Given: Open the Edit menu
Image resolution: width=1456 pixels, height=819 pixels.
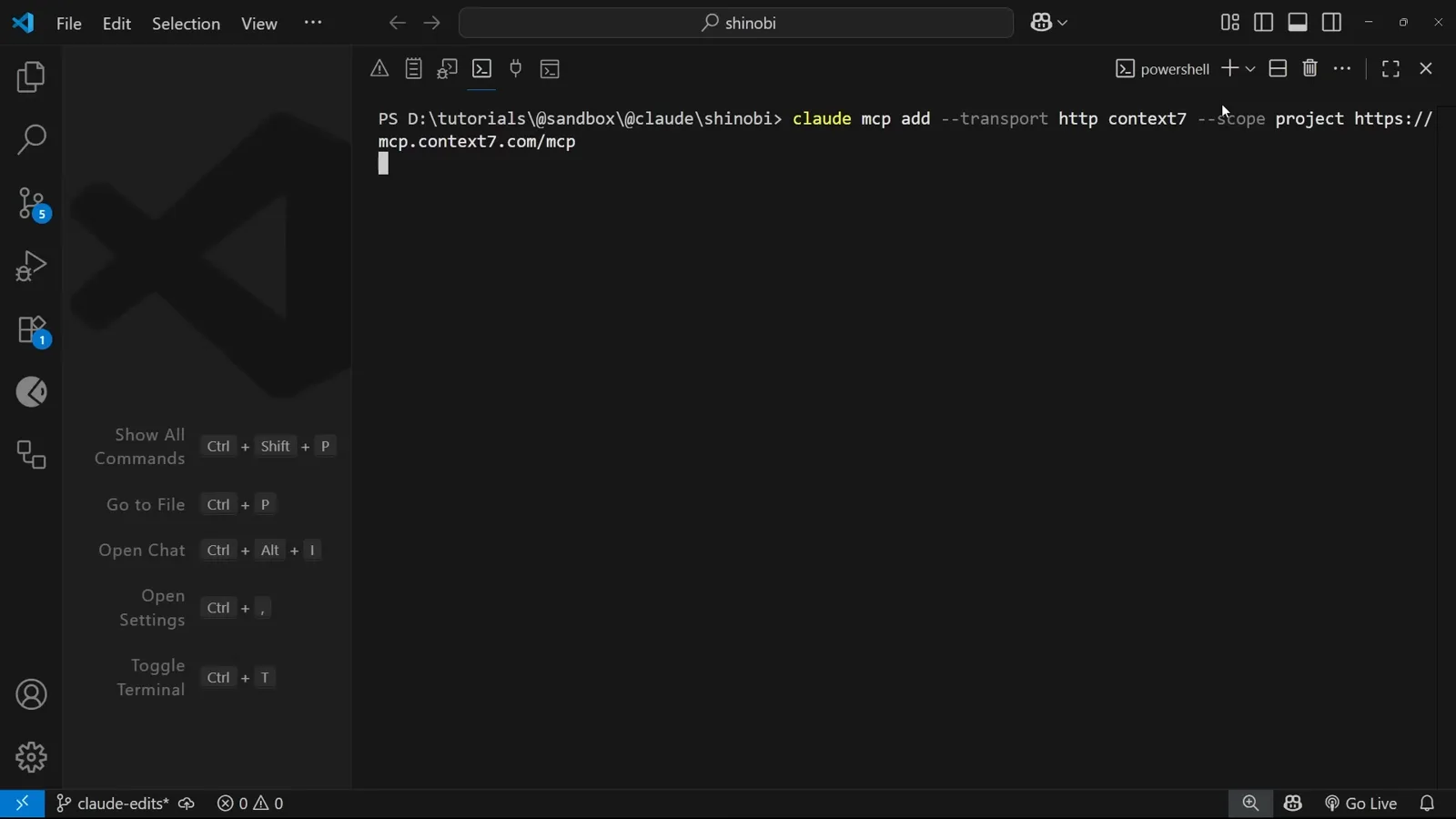Looking at the screenshot, I should tap(117, 24).
